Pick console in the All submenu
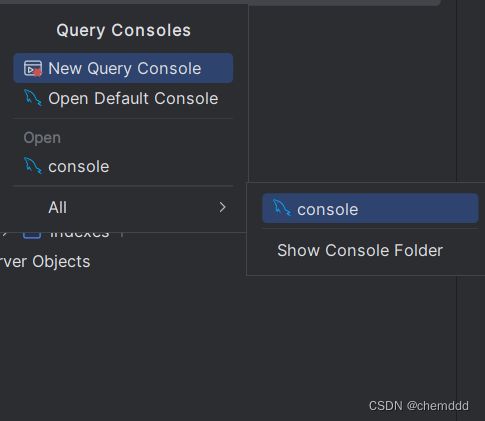485x421 pixels. coord(370,208)
